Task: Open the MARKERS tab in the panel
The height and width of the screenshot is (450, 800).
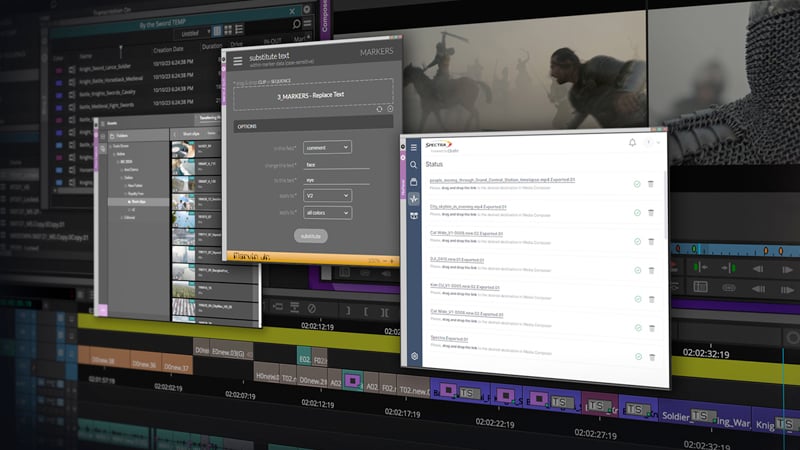Action: point(375,51)
